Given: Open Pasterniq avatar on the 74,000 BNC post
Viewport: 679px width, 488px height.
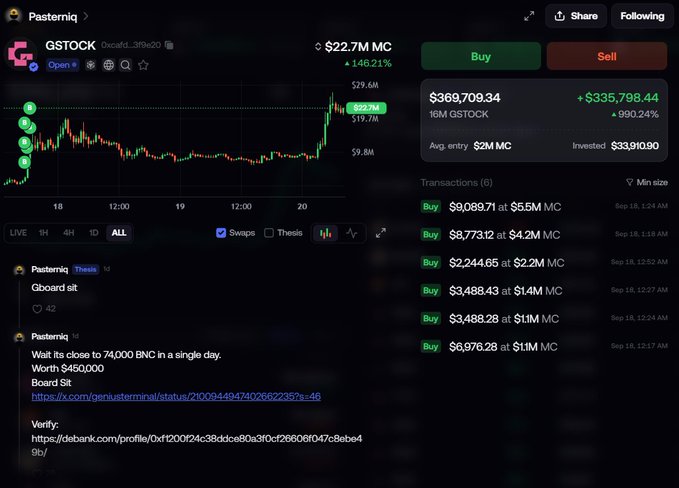Looking at the screenshot, I should [19, 337].
